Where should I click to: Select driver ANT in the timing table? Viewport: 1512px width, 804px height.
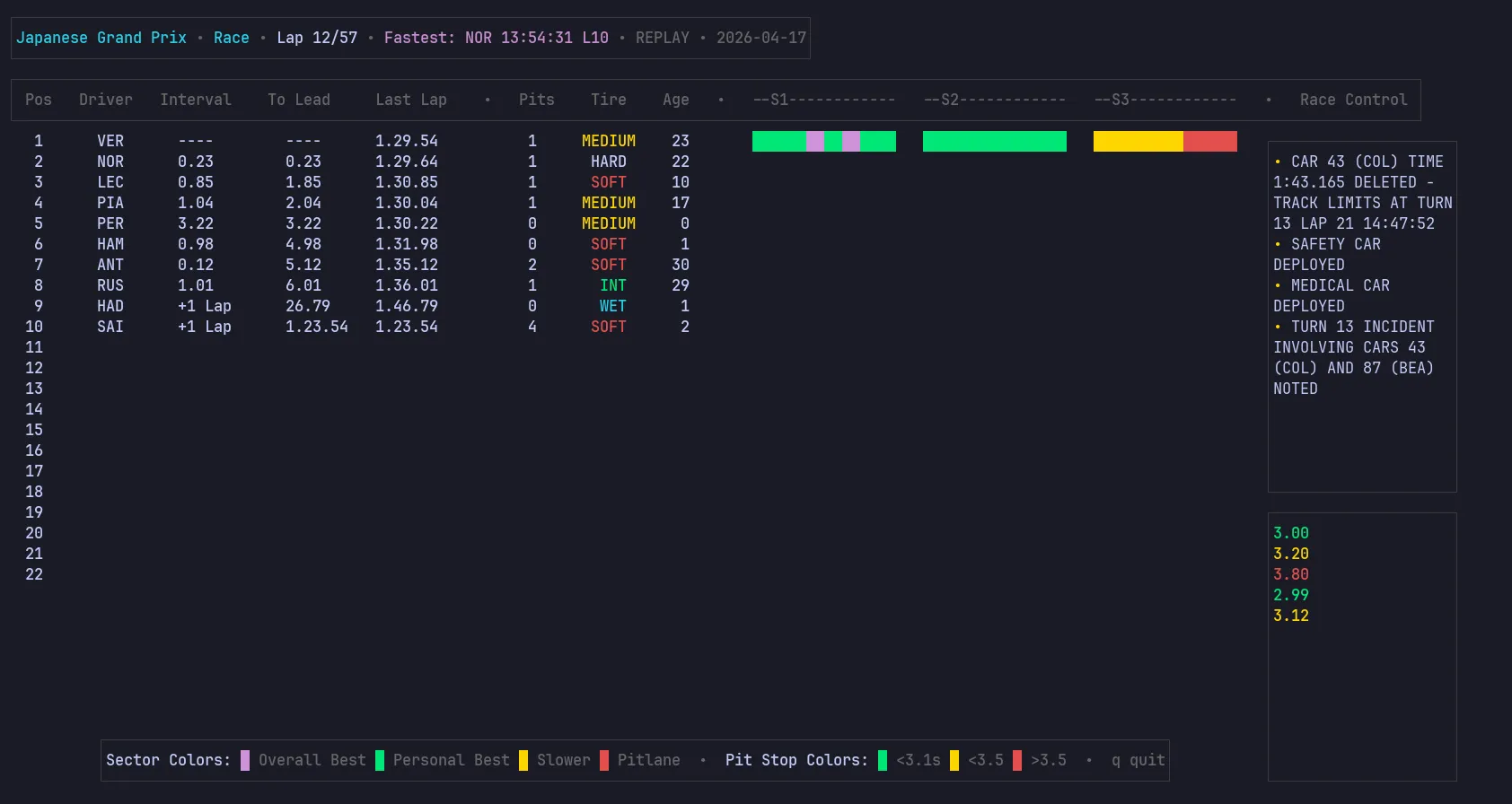[x=110, y=265]
